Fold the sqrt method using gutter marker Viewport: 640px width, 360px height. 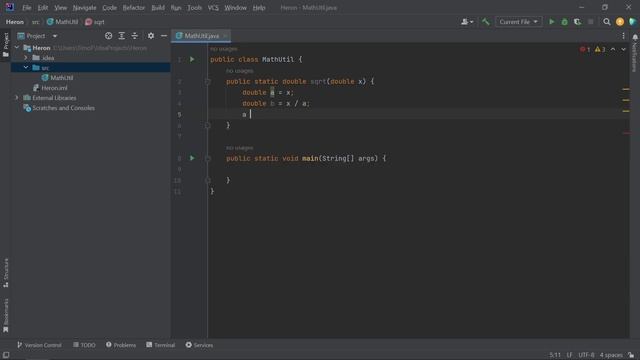[207, 82]
